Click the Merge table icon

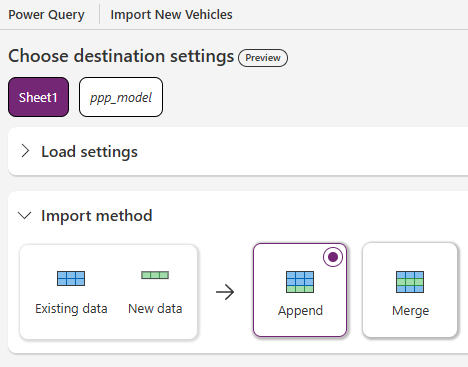(x=410, y=282)
